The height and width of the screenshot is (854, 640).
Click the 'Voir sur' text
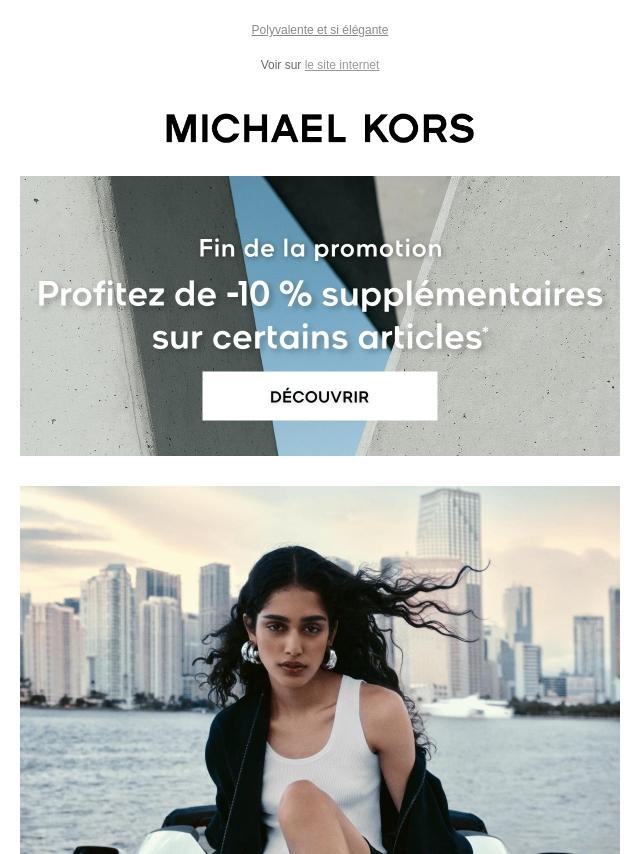(281, 65)
